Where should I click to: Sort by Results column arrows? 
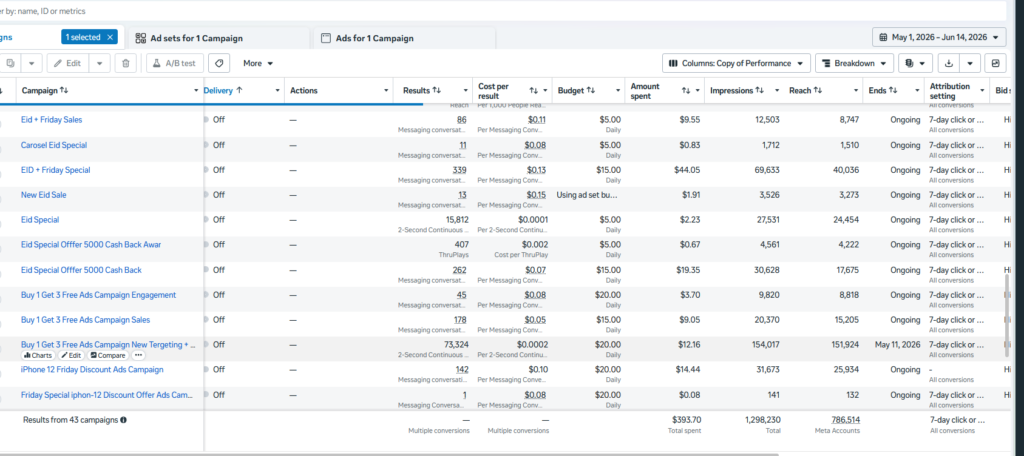point(437,91)
